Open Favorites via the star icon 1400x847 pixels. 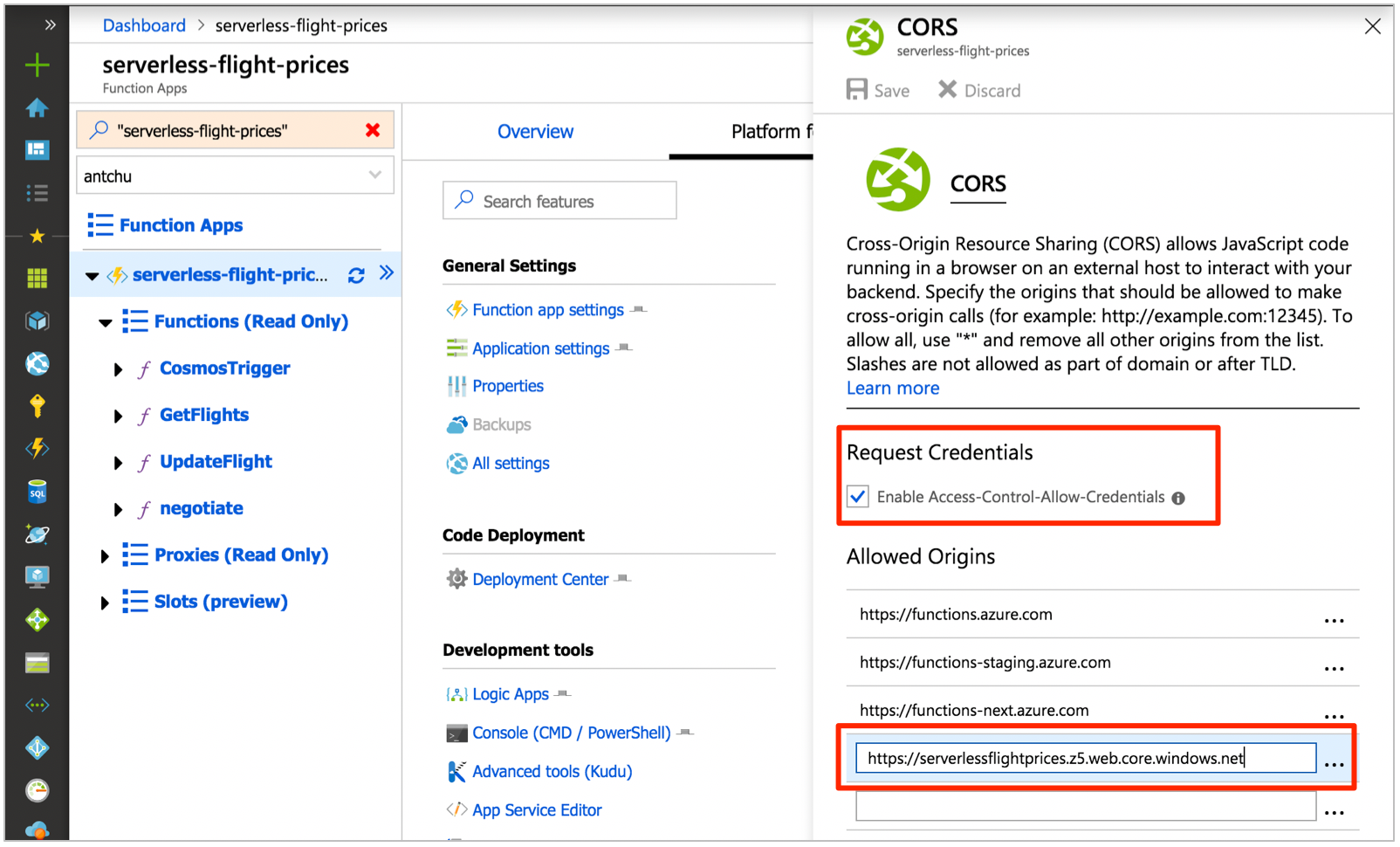[37, 236]
